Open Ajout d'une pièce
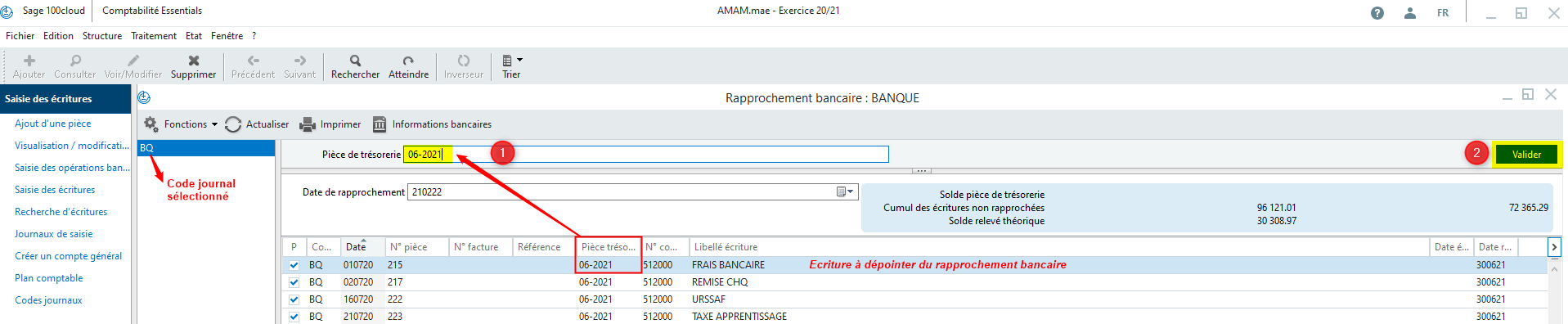The height and width of the screenshot is (324, 1568). click(53, 124)
